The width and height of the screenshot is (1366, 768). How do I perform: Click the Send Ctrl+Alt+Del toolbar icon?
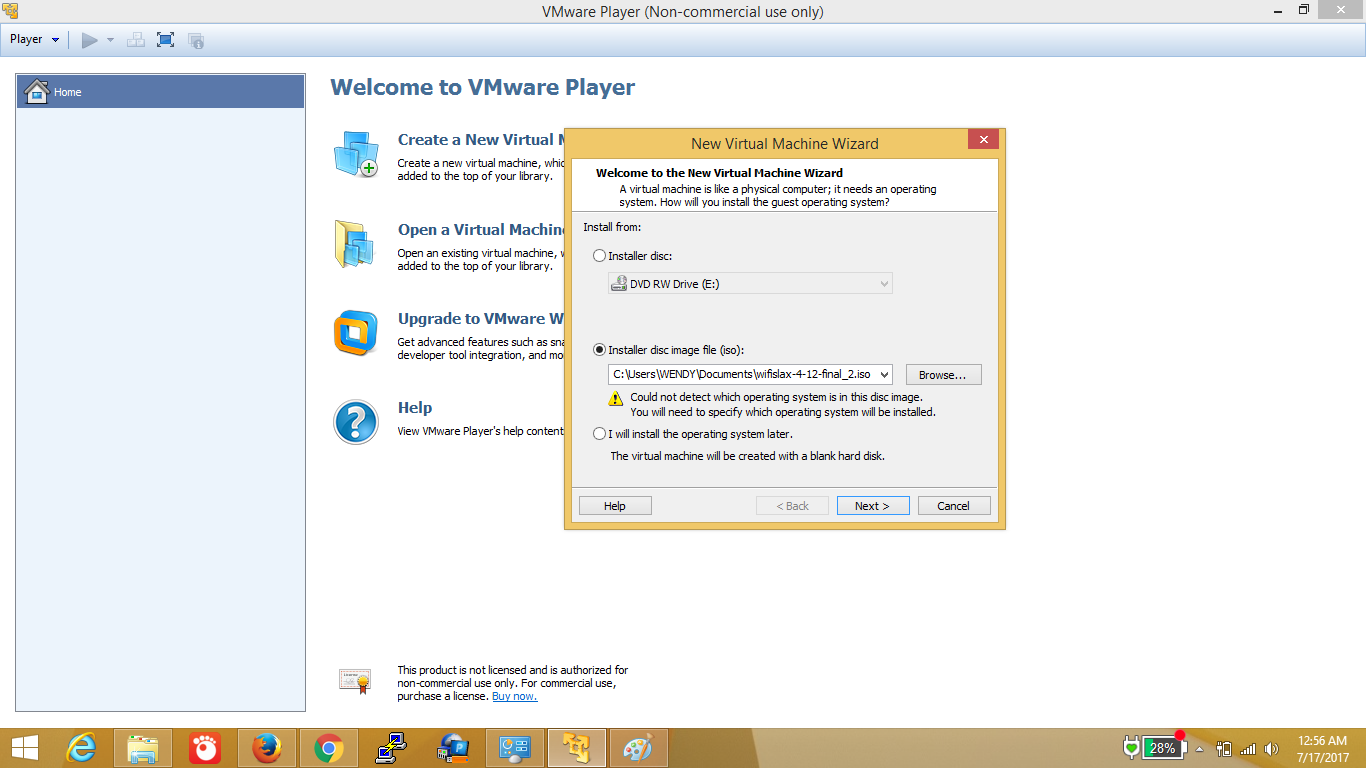(136, 40)
